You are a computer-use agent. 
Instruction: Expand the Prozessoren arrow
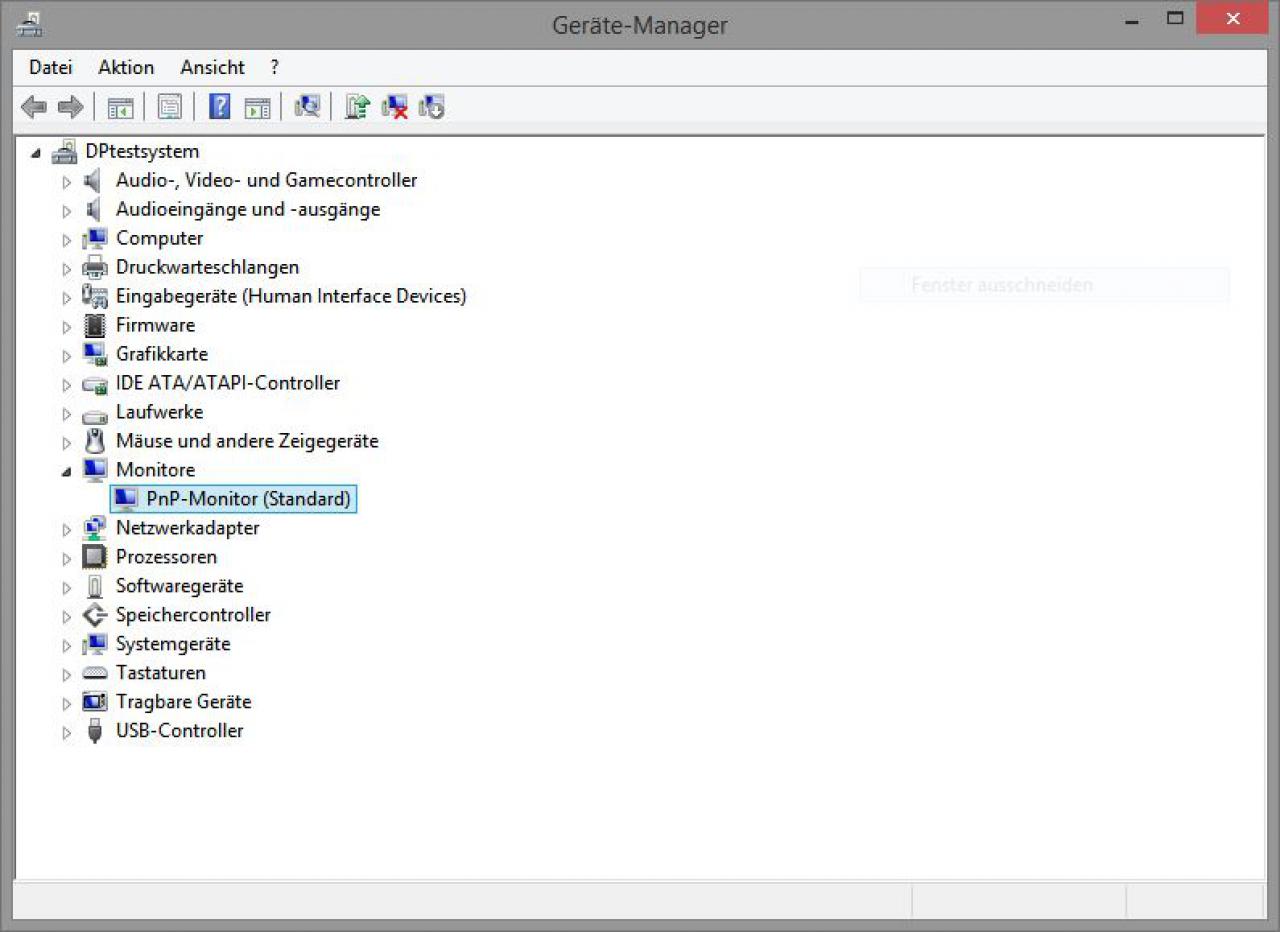click(x=67, y=558)
